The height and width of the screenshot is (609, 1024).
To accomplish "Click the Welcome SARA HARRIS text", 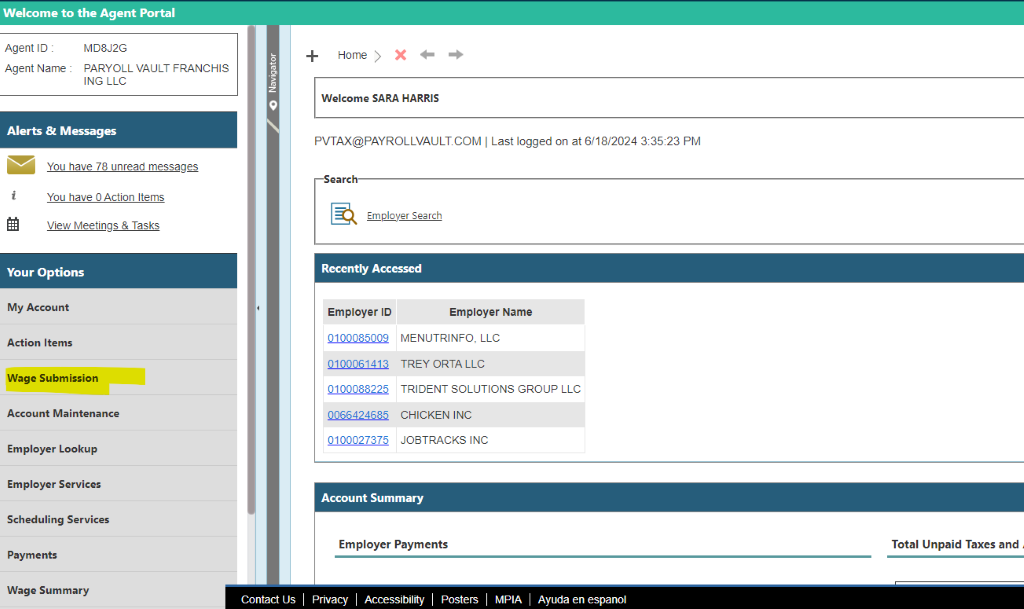I will coord(380,98).
